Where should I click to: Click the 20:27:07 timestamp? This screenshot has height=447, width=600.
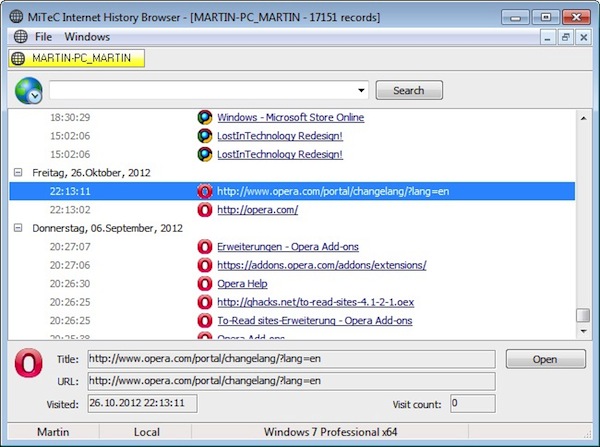point(70,247)
